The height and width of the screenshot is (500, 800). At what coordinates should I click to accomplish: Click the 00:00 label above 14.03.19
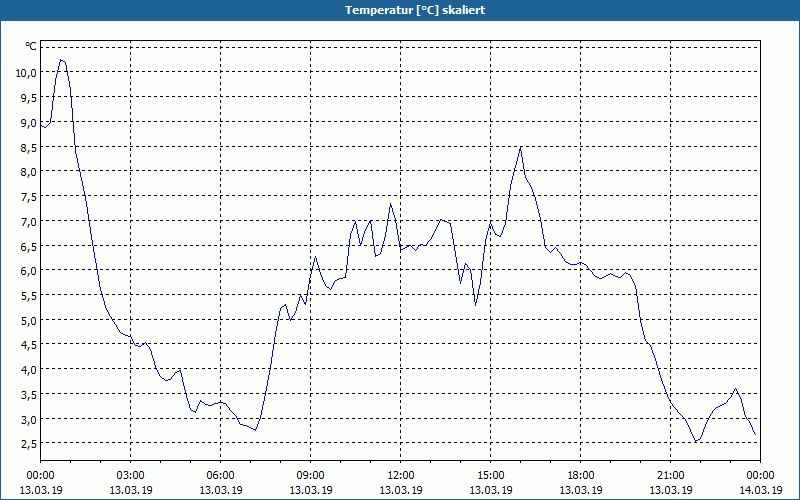[x=761, y=476]
